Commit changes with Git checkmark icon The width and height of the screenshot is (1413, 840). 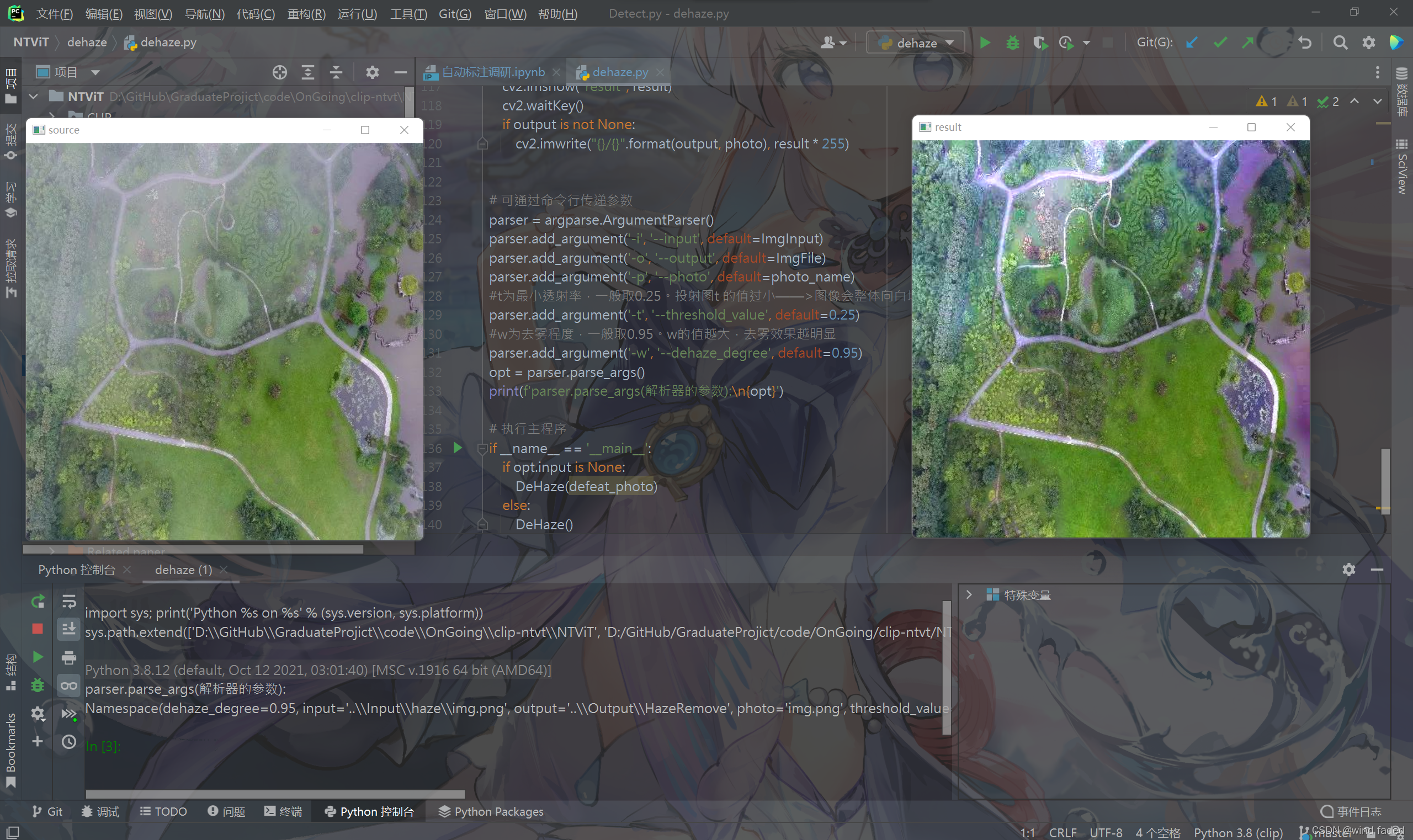tap(1220, 43)
